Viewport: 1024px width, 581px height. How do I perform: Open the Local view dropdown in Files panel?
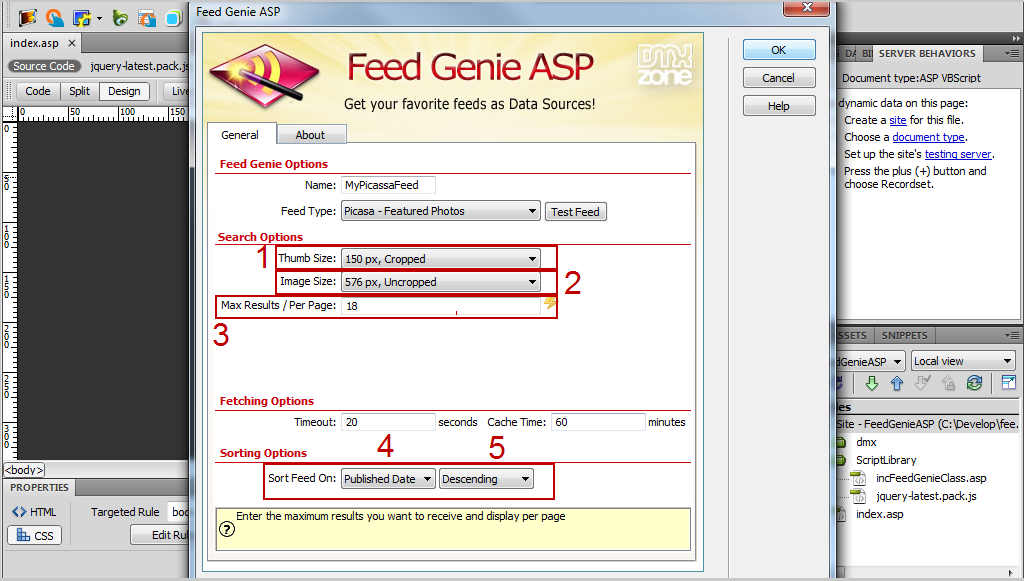(963, 361)
